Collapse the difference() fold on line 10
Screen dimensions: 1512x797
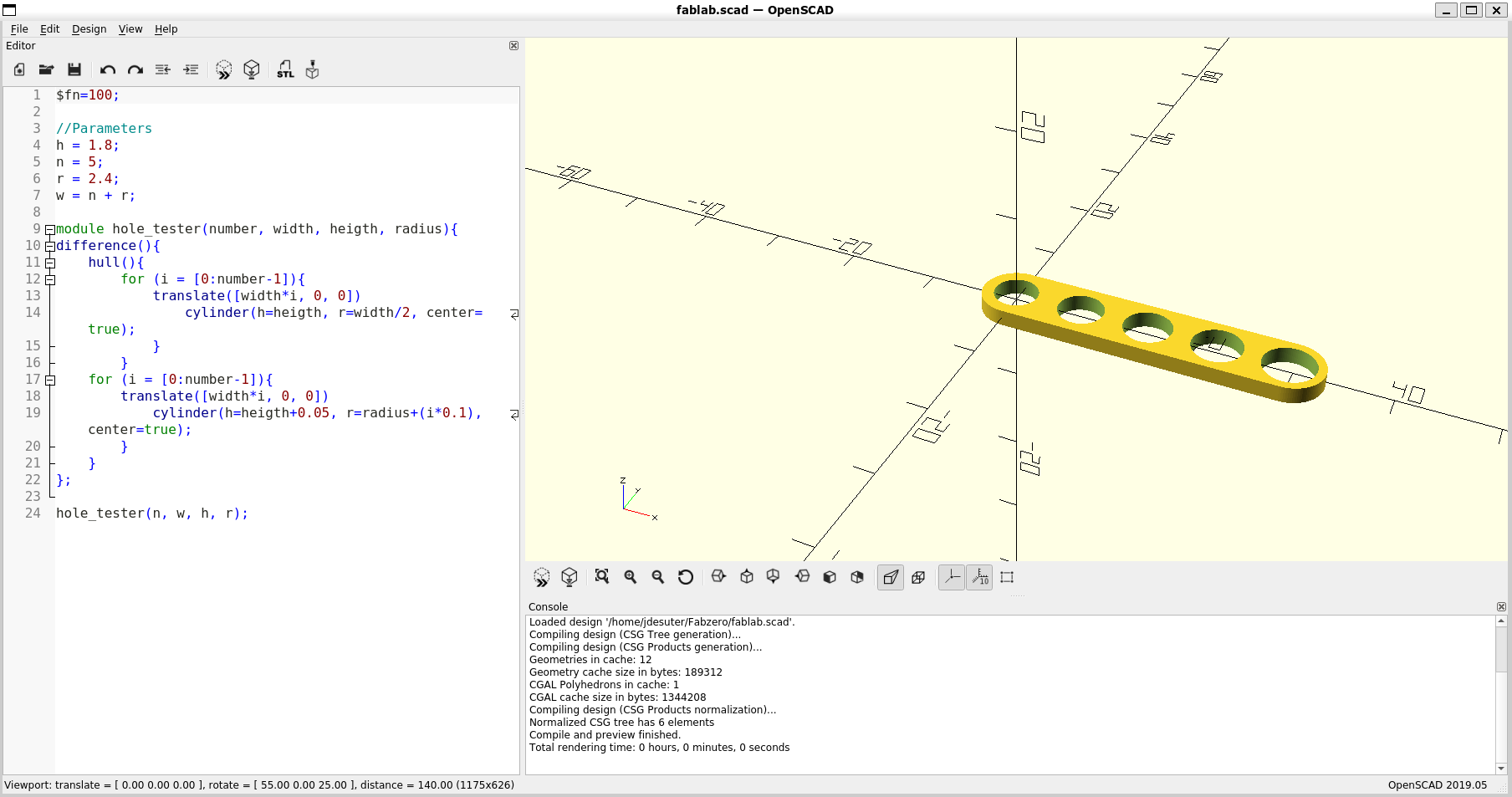coord(50,247)
